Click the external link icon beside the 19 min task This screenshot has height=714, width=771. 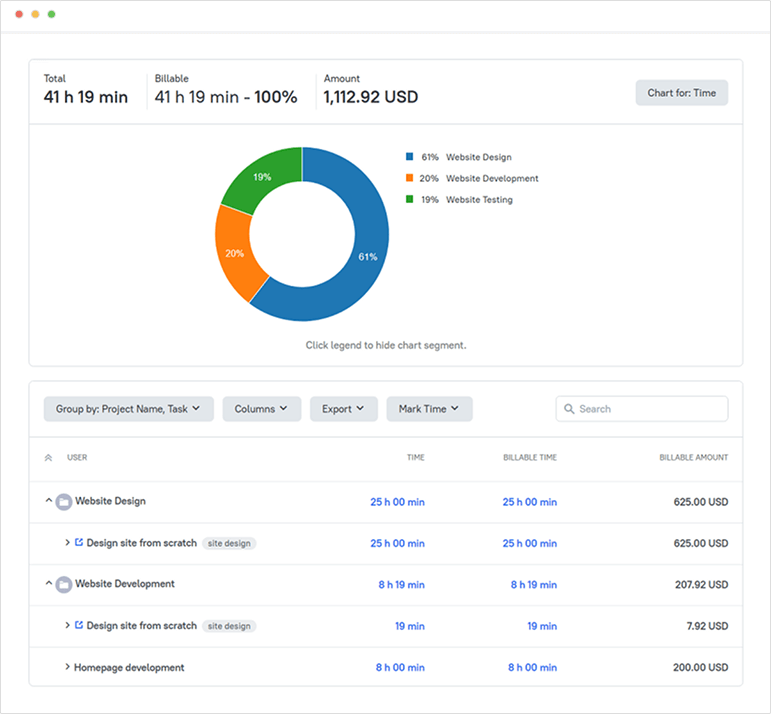[79, 626]
